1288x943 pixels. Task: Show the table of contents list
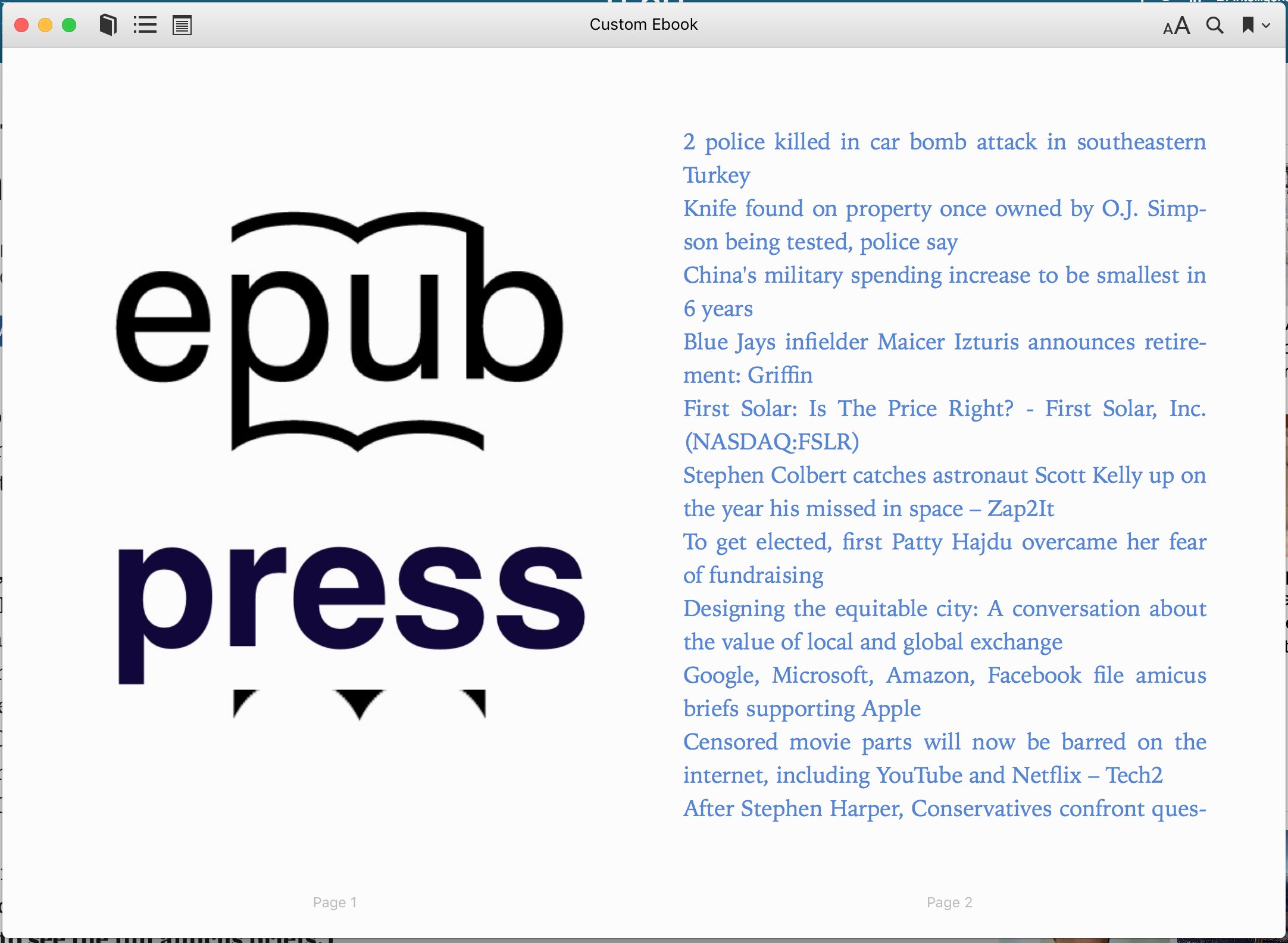click(x=145, y=25)
